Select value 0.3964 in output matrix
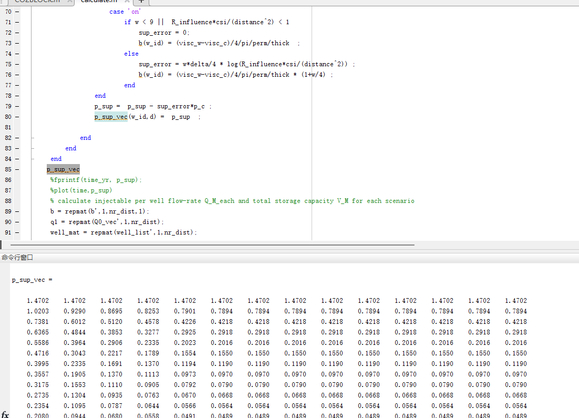The height and width of the screenshot is (418, 579). (74, 343)
